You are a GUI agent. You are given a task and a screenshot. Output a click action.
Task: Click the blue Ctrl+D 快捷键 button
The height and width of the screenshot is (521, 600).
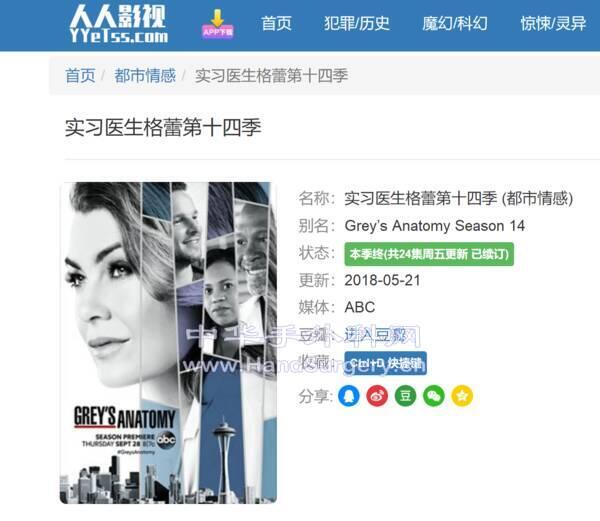tap(386, 363)
